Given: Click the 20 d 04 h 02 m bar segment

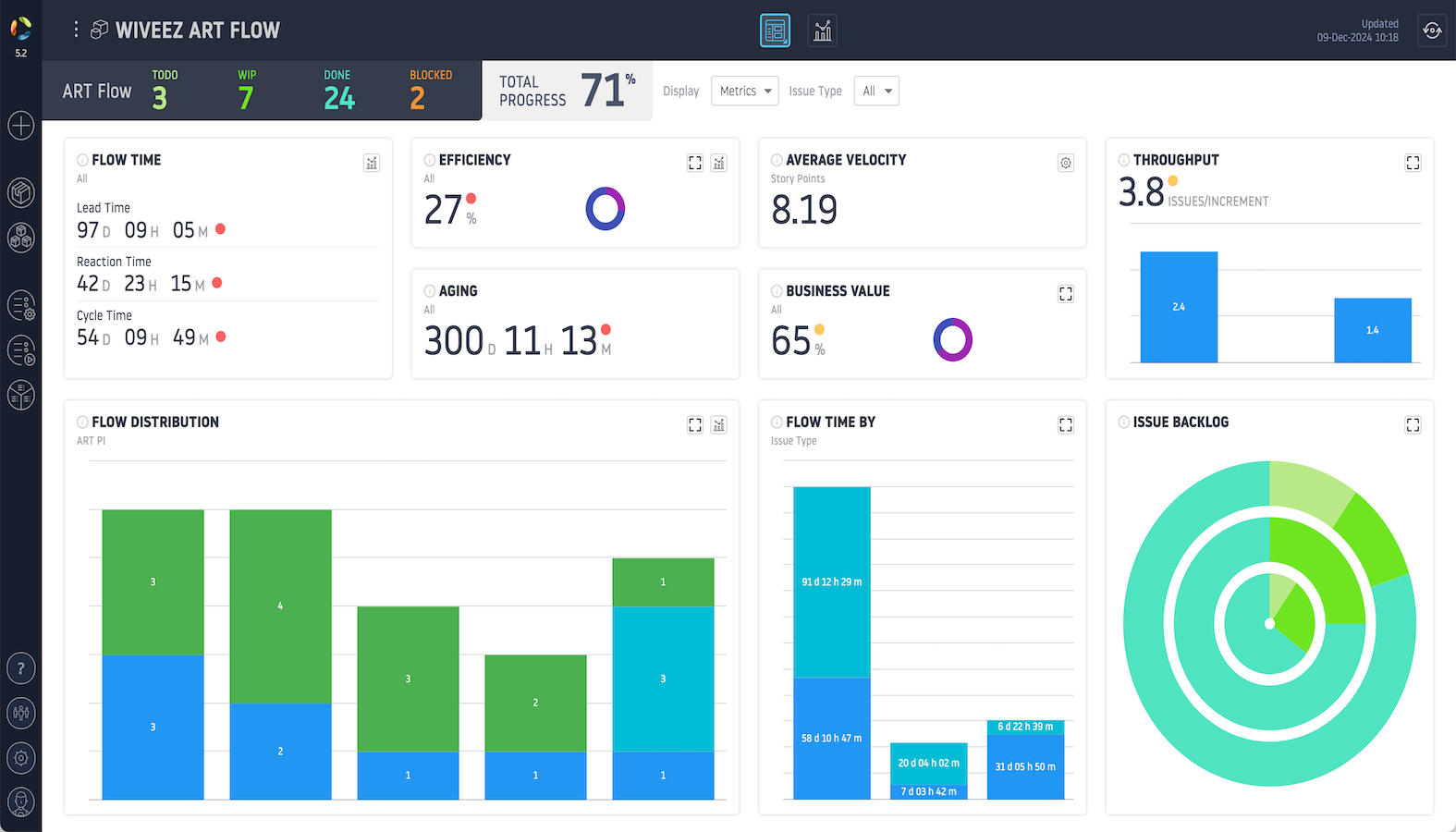Looking at the screenshot, I should point(929,764).
